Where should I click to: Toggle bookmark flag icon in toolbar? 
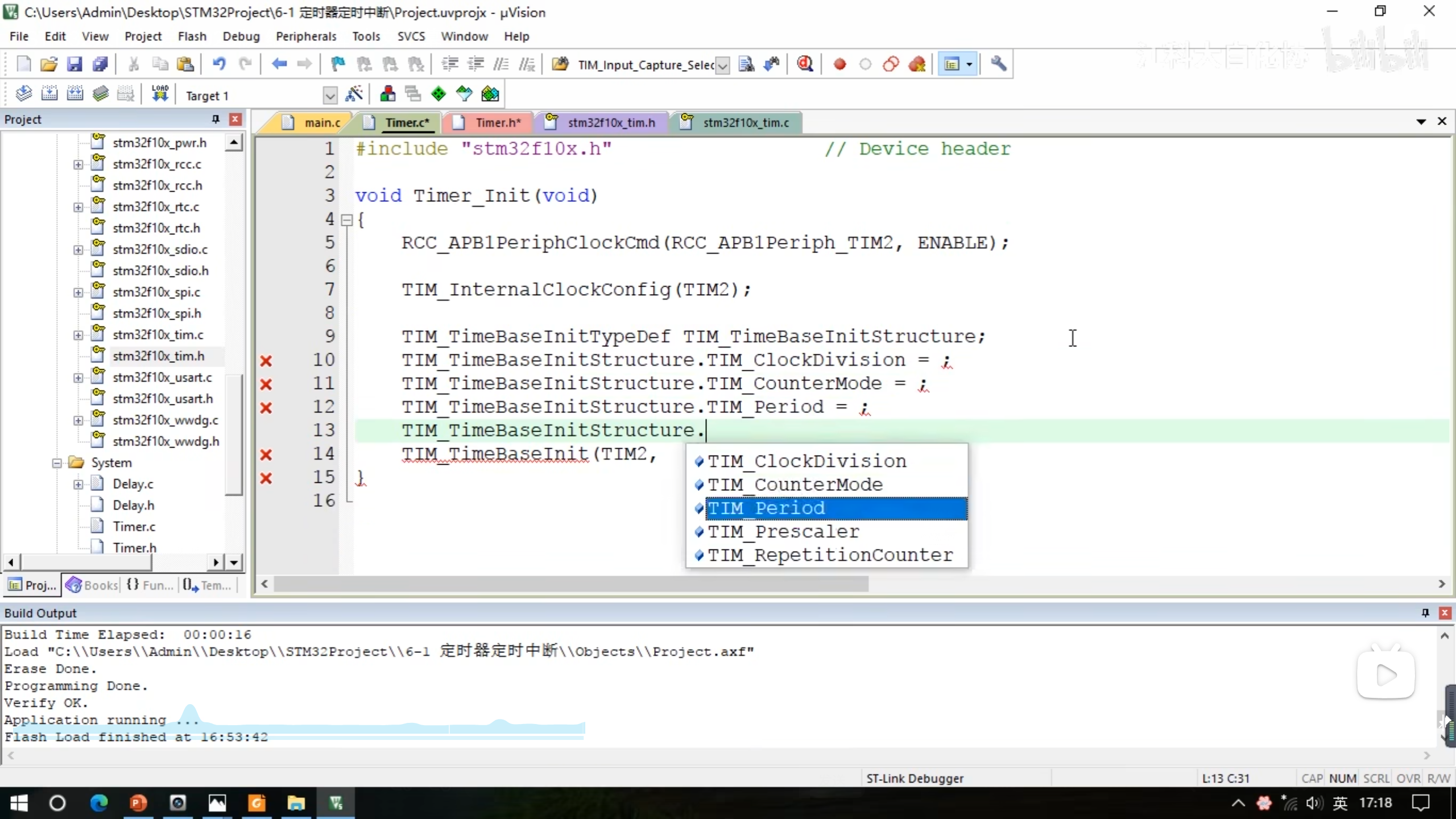click(338, 64)
